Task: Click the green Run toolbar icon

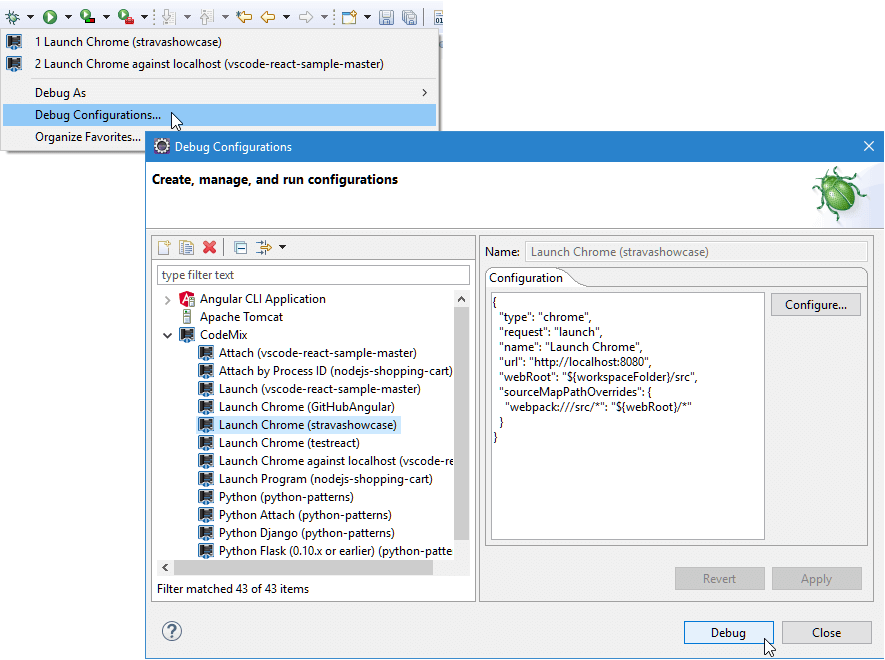Action: tap(50, 18)
